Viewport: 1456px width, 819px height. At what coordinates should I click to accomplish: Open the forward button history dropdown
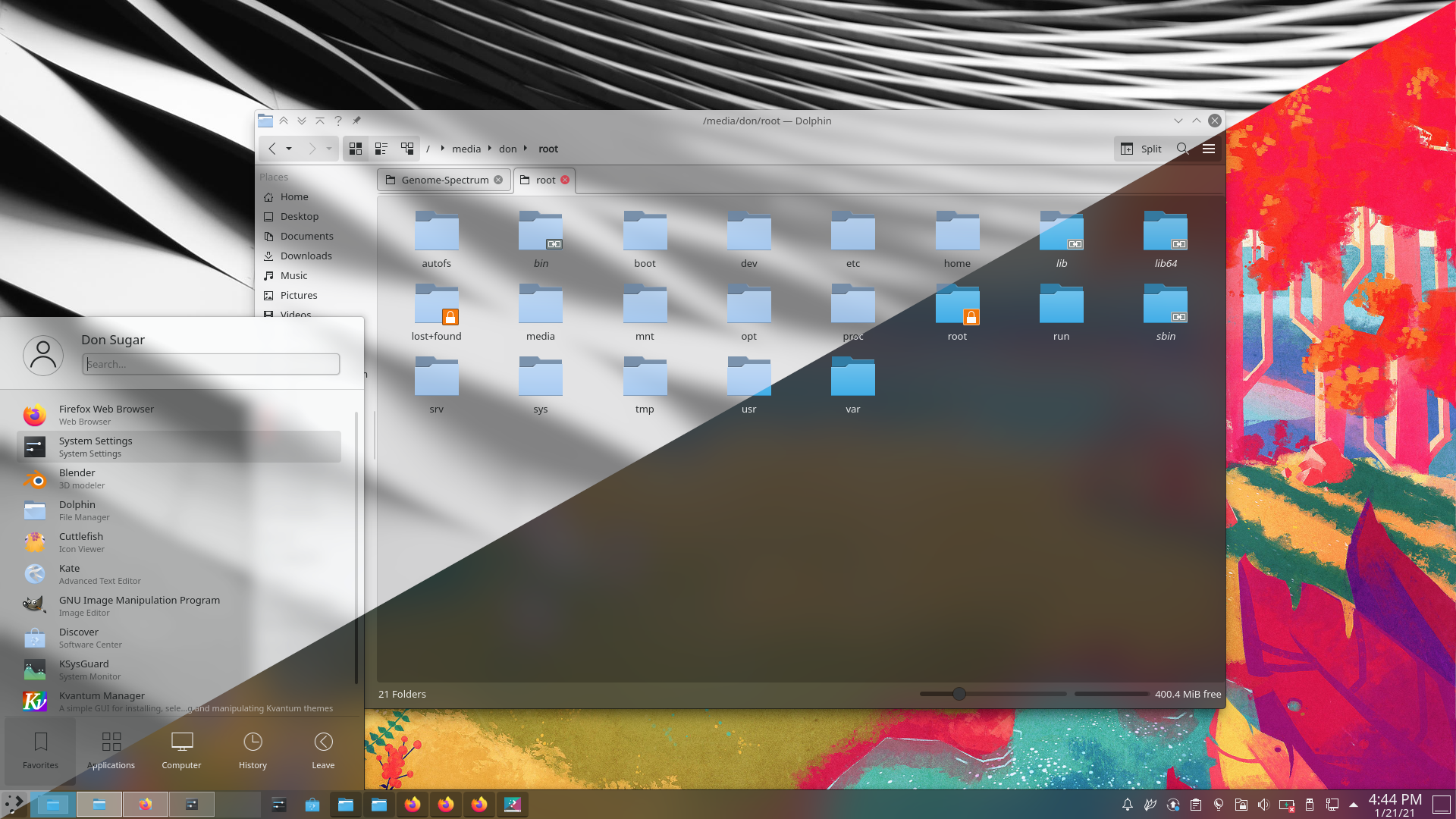pyautogui.click(x=329, y=149)
